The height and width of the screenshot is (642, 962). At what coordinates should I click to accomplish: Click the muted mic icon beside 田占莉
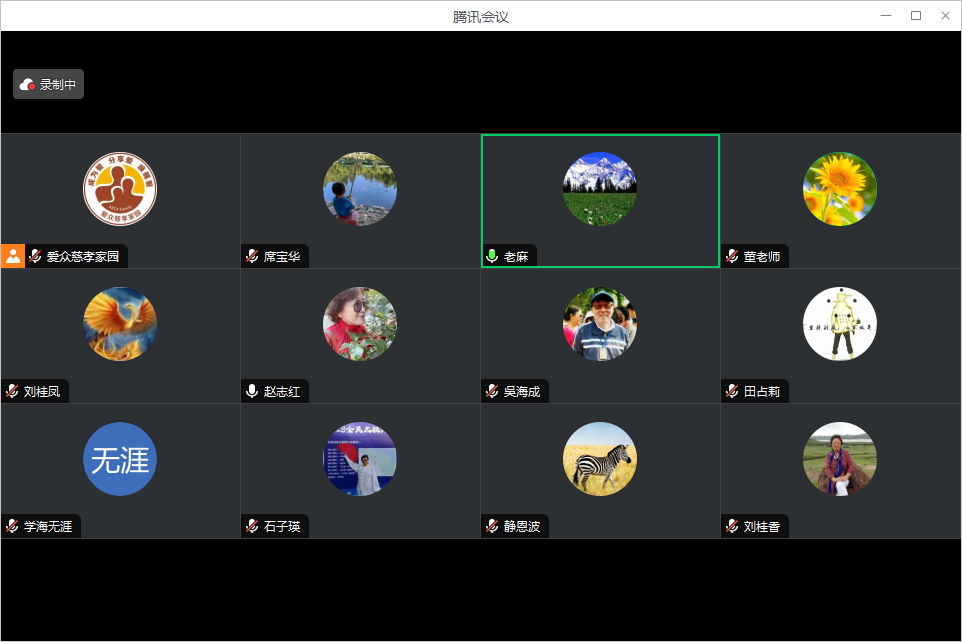pos(732,391)
